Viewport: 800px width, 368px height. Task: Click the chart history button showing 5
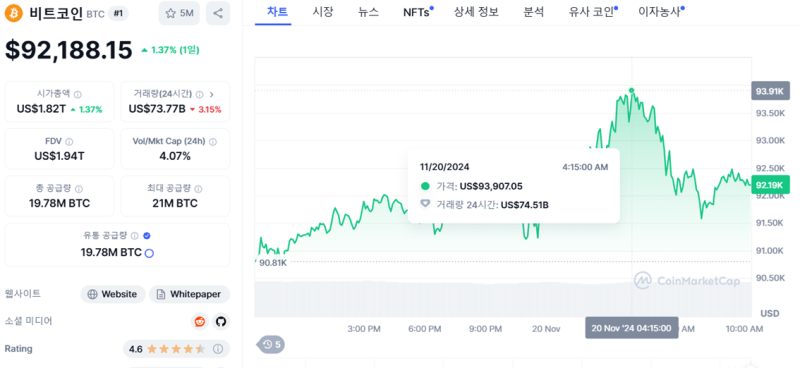[x=270, y=345]
